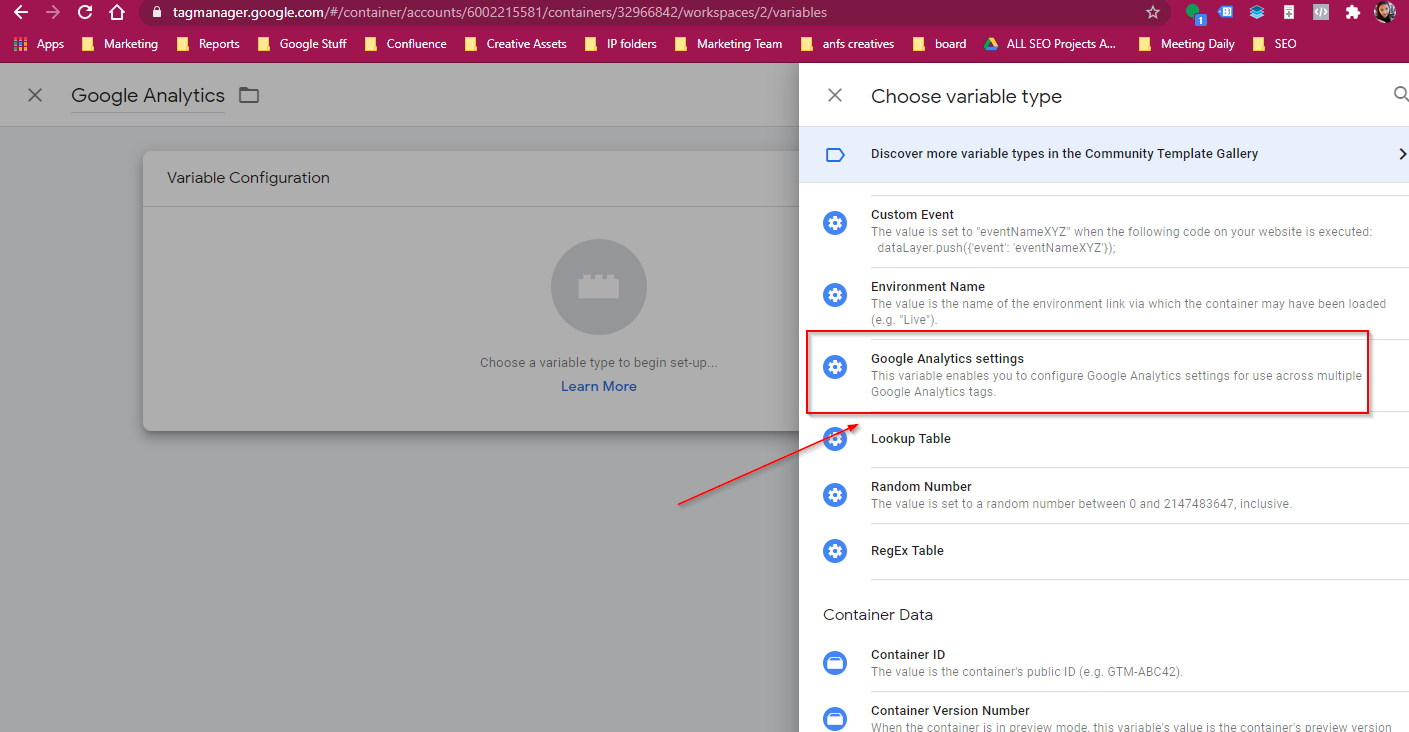
Task: Select the Random Number variable icon
Action: pyautogui.click(x=835, y=494)
